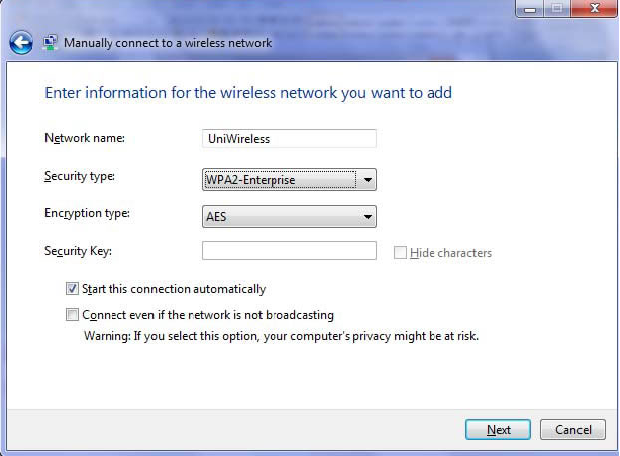Click the Manually connect to a wireless network title

pos(168,43)
